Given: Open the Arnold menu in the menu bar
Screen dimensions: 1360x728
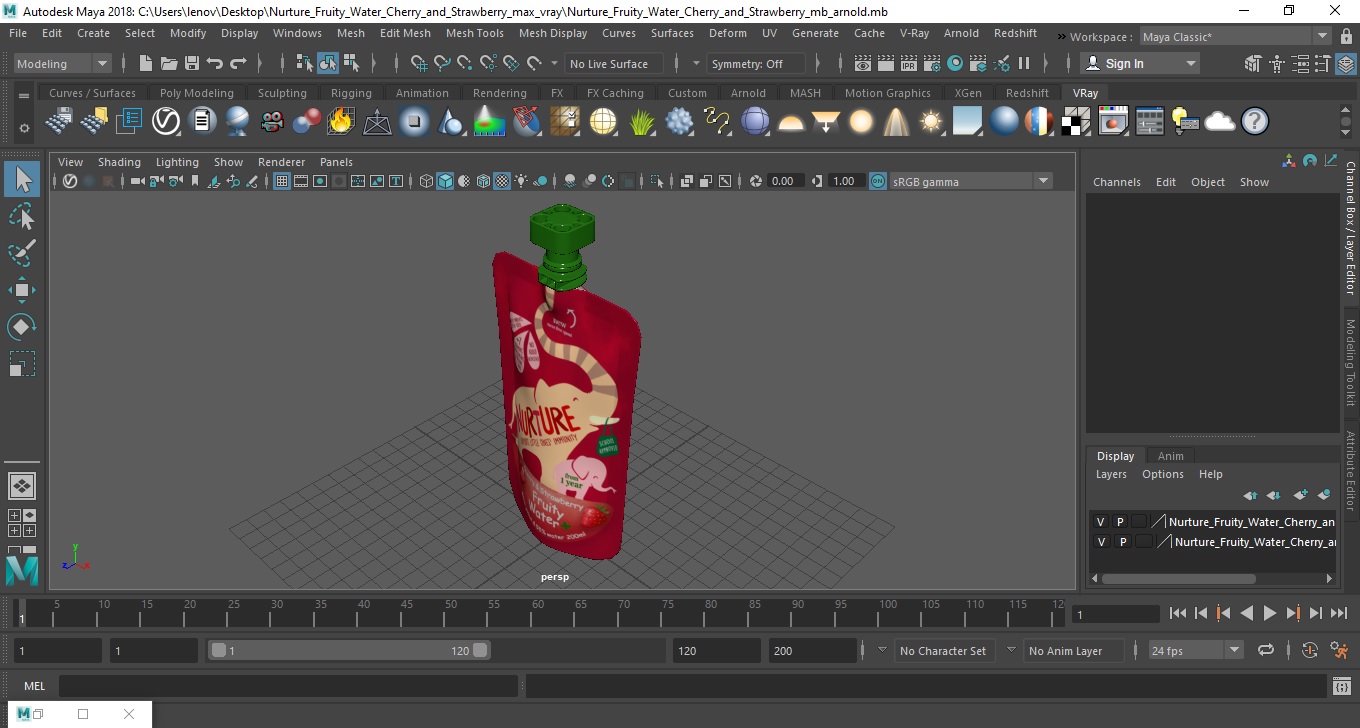Looking at the screenshot, I should coord(961,33).
